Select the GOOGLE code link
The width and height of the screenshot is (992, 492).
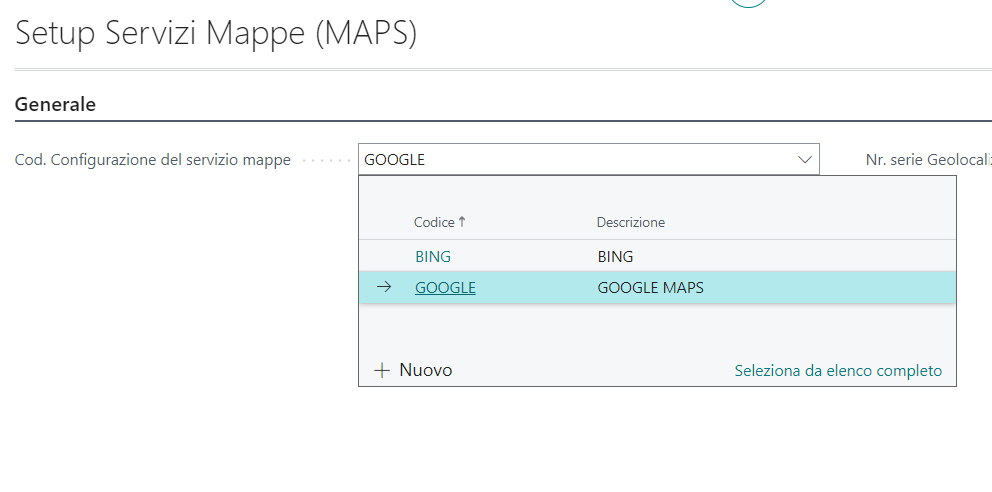[x=445, y=288]
